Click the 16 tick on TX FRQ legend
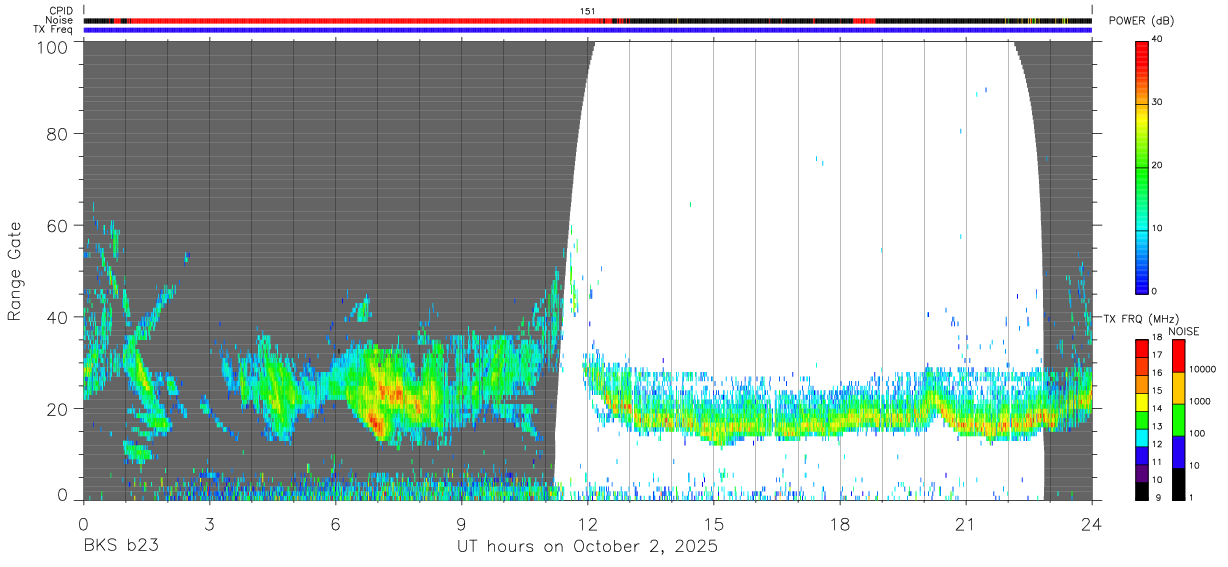The height and width of the screenshot is (567, 1228). [x=1157, y=373]
